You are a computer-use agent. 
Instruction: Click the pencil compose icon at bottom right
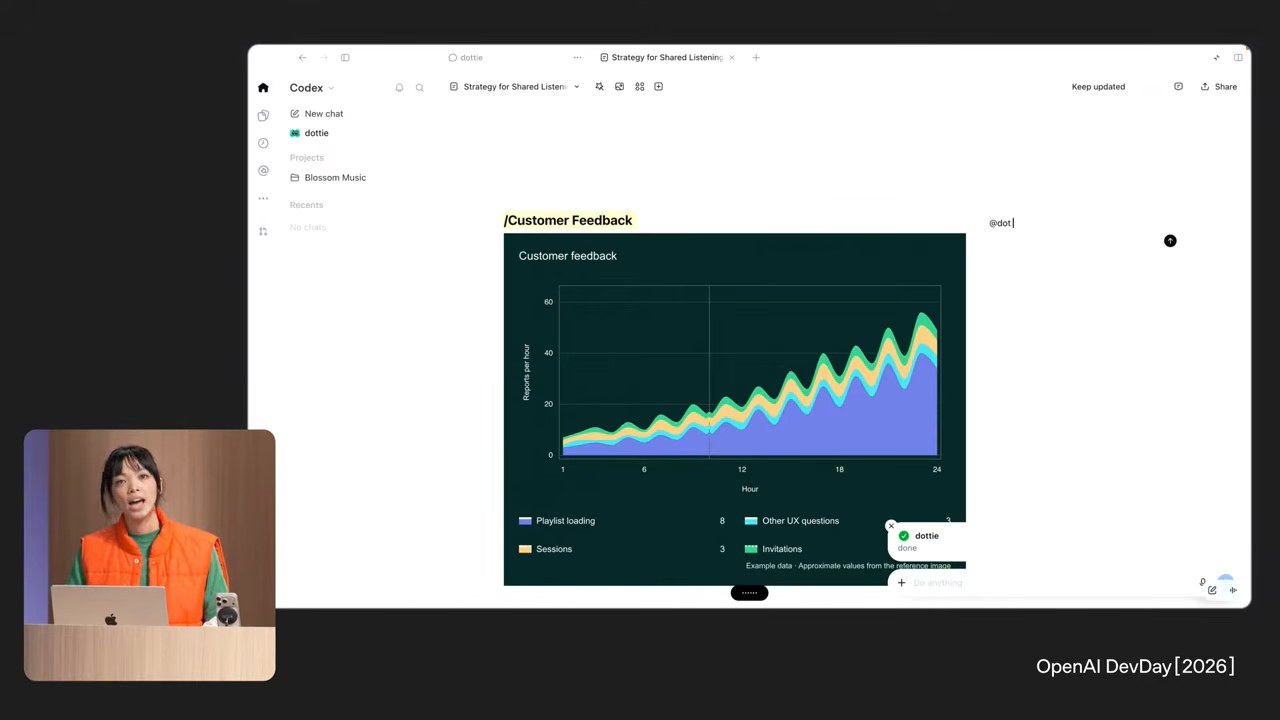tap(1212, 590)
